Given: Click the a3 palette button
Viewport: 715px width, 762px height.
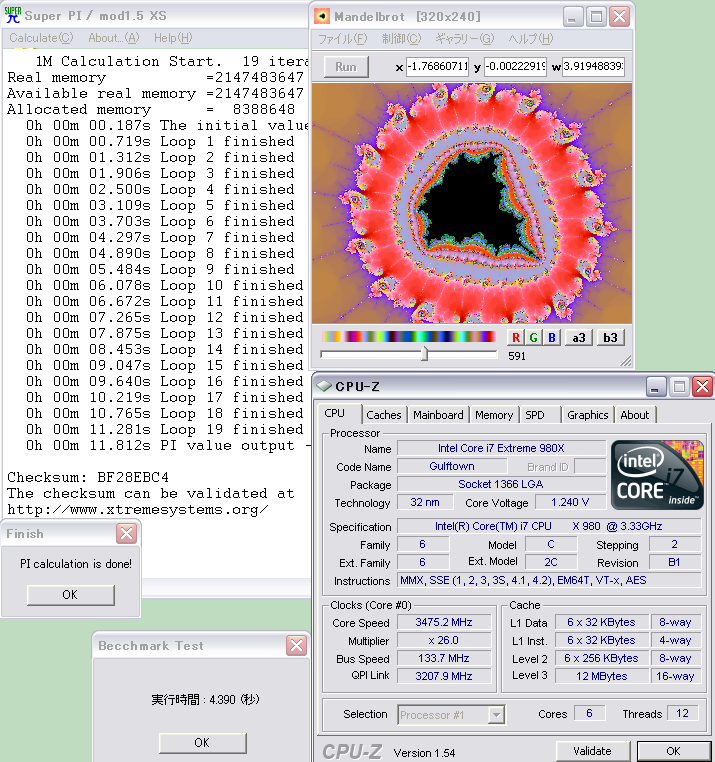Looking at the screenshot, I should coord(578,337).
